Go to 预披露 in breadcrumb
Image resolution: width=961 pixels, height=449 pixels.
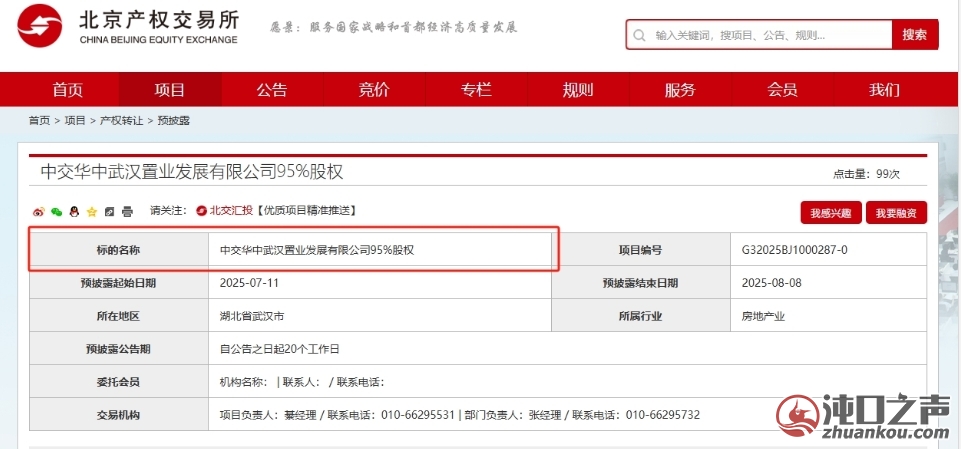[x=173, y=121]
